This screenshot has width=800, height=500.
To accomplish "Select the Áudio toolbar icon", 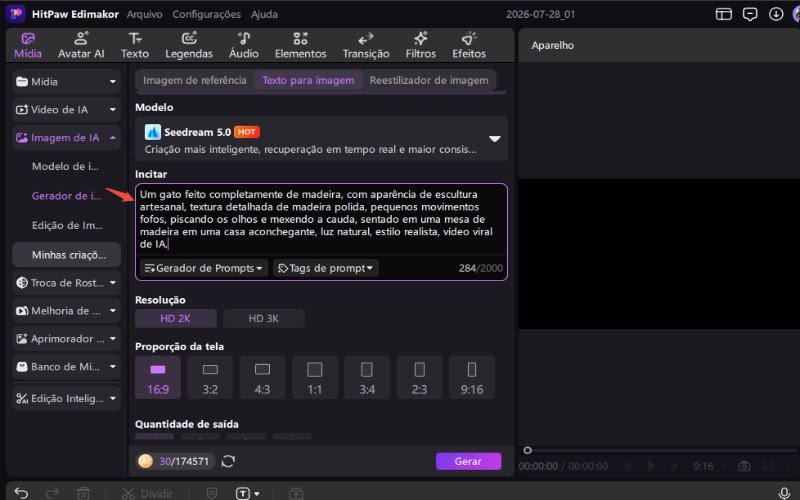I will 244,45.
